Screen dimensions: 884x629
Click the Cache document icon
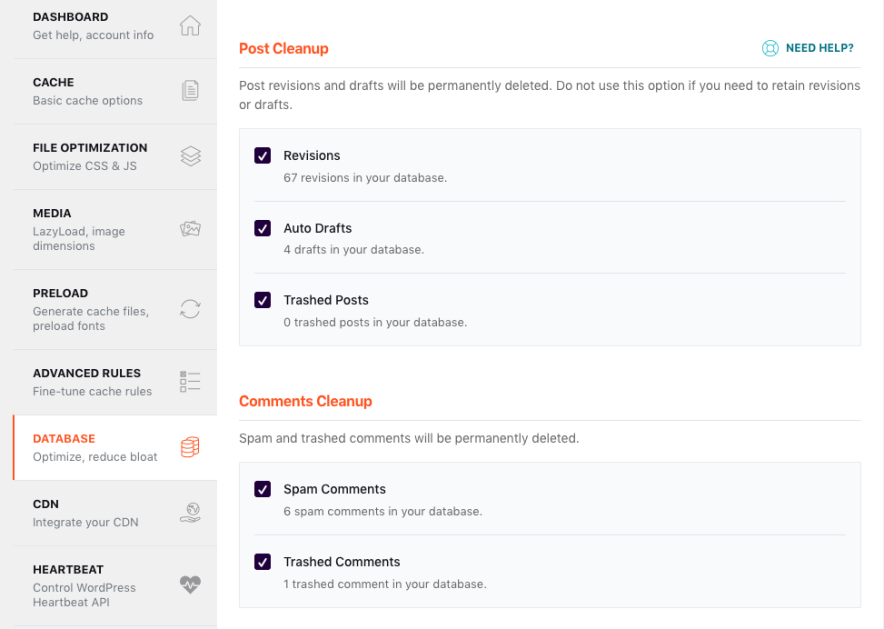[x=190, y=90]
